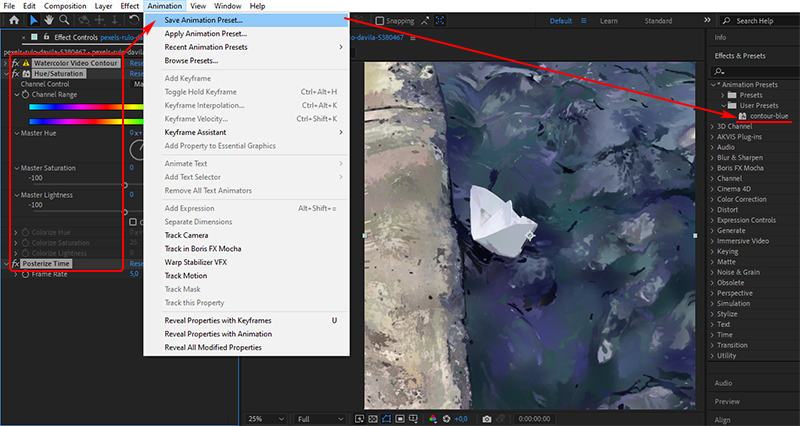Open the Preview panel tab
Image resolution: width=800 pixels, height=426 pixels.
(727, 402)
